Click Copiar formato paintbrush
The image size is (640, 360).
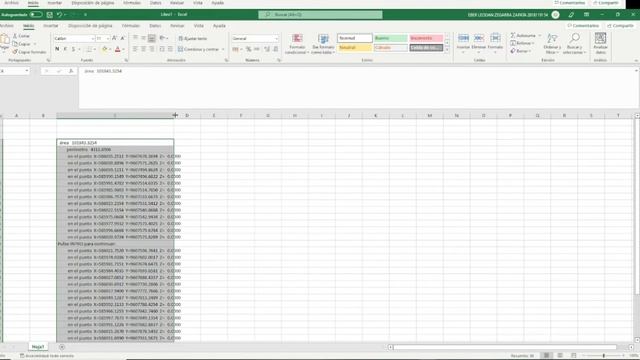29,52
